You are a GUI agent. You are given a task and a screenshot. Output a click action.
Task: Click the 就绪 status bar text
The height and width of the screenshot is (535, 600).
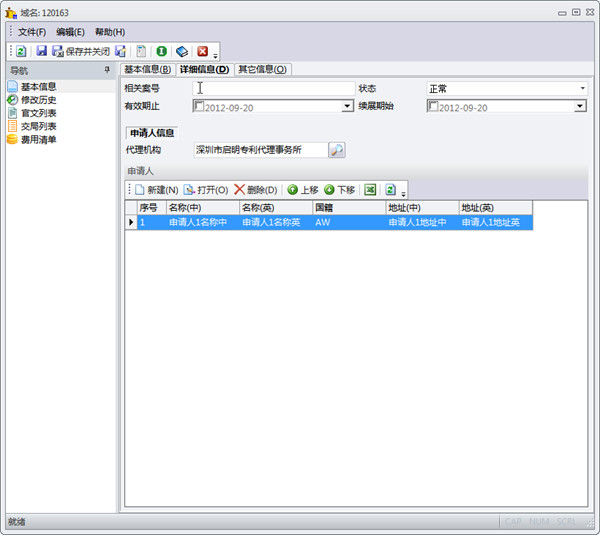(16, 522)
